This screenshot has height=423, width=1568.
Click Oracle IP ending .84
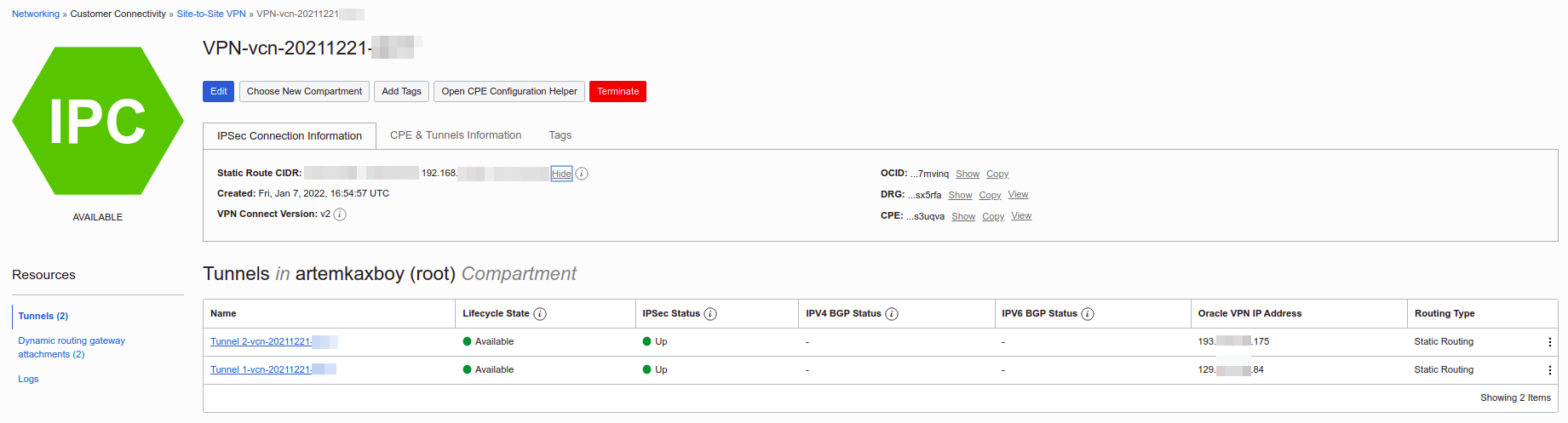tap(1231, 370)
